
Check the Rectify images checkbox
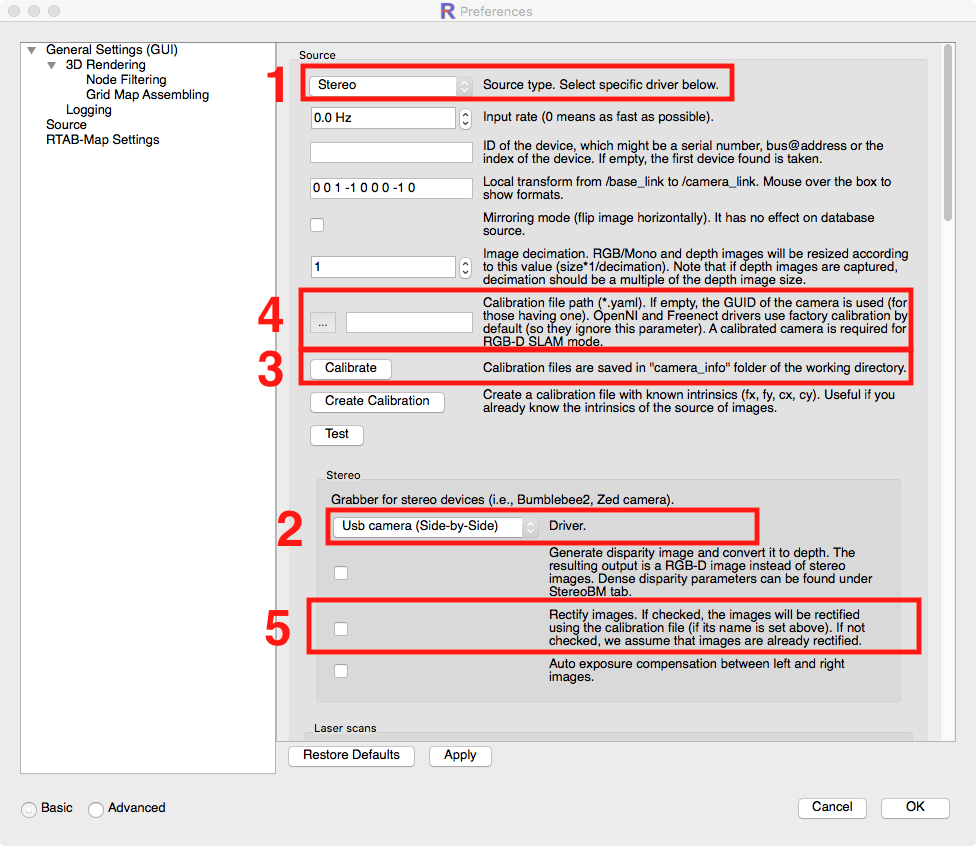(x=341, y=629)
